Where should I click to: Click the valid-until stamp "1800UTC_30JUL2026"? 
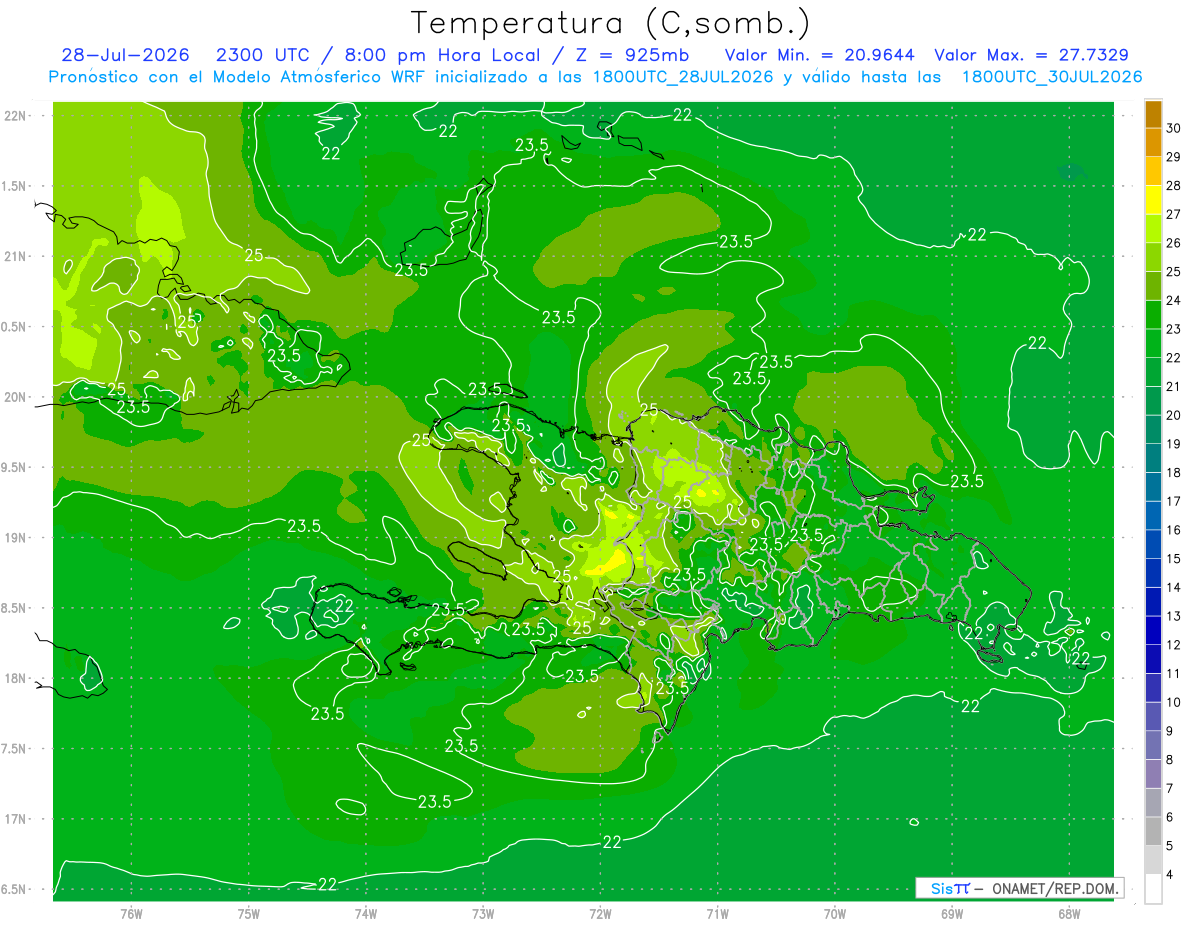1052,76
